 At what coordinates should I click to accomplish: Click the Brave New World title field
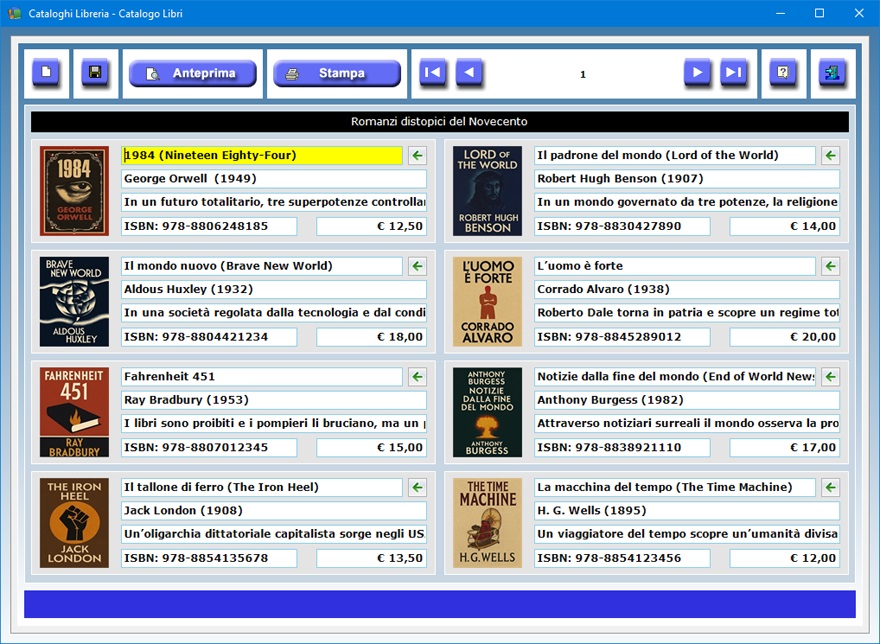[x=262, y=266]
